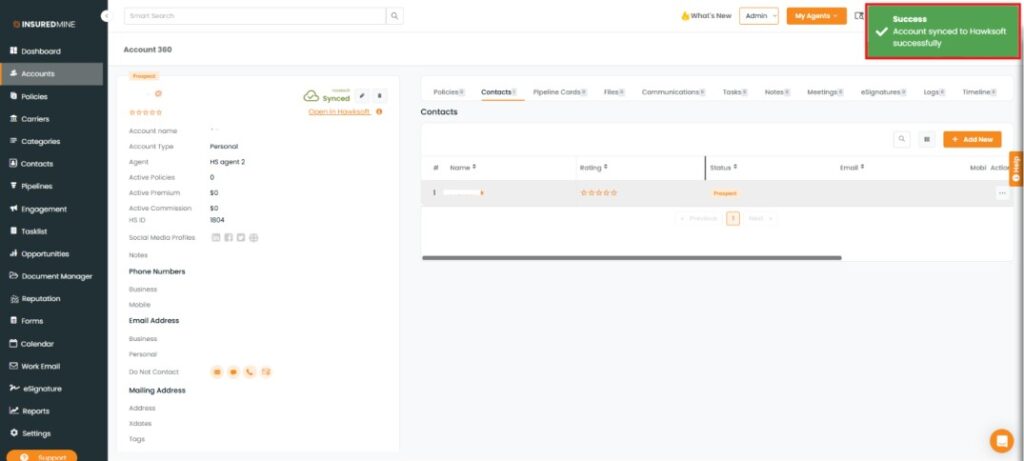Open Categories in the sidebar
This screenshot has width=1024, height=461.
[x=40, y=141]
